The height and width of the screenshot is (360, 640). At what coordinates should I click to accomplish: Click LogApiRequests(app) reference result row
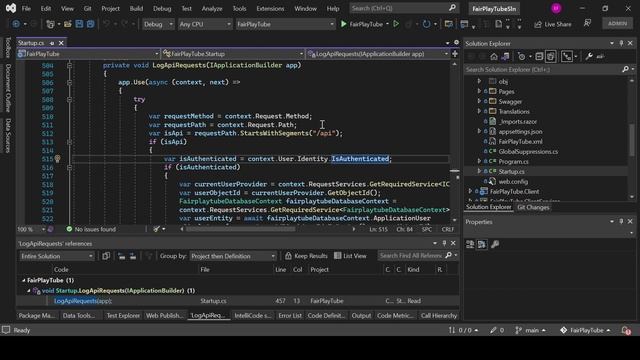pyautogui.click(x=238, y=301)
